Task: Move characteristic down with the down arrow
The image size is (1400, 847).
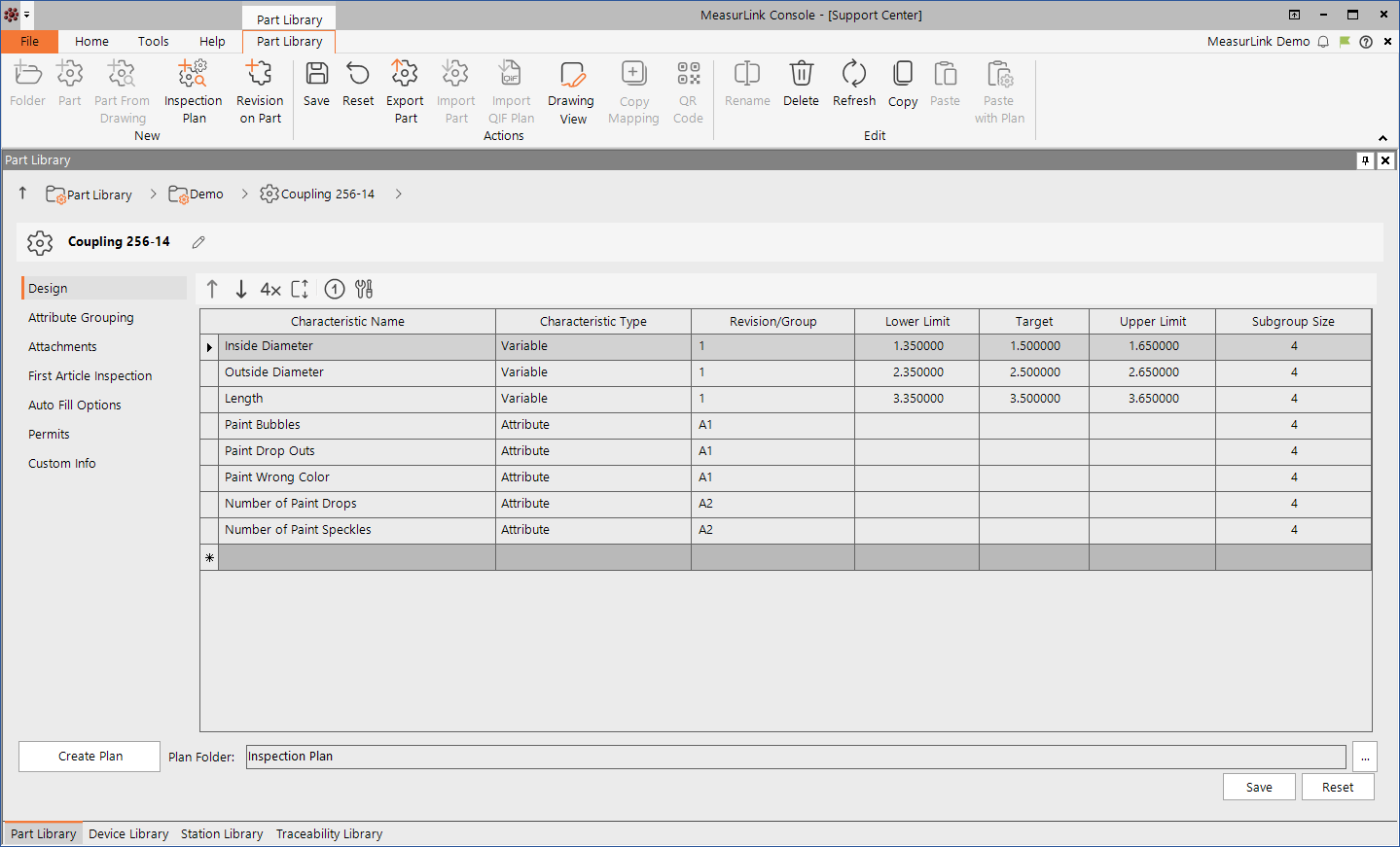Action: coord(241,289)
